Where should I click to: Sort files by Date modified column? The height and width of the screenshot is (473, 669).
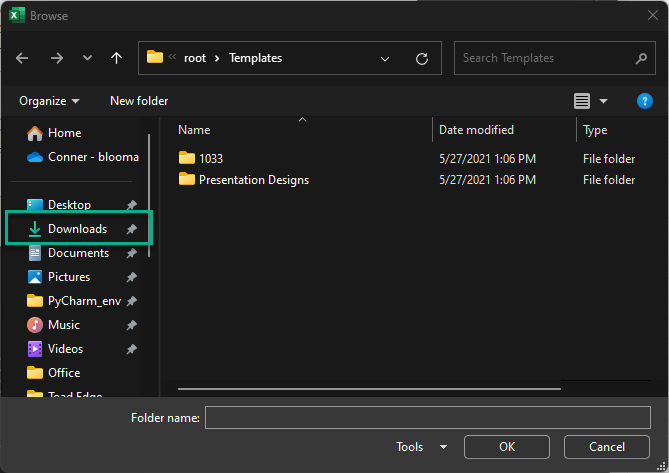[x=476, y=130]
